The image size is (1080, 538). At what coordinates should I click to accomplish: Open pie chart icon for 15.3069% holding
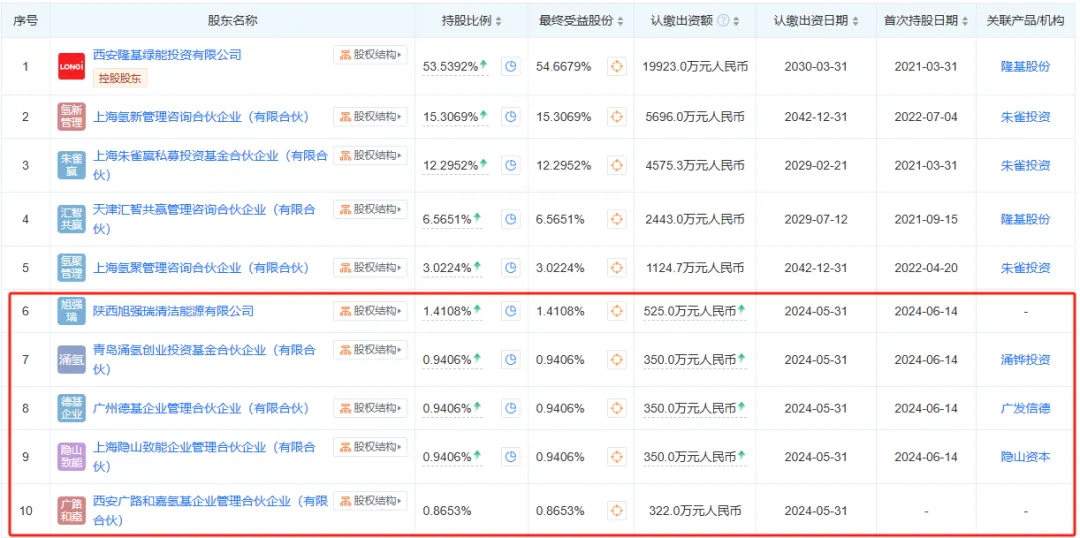[510, 117]
